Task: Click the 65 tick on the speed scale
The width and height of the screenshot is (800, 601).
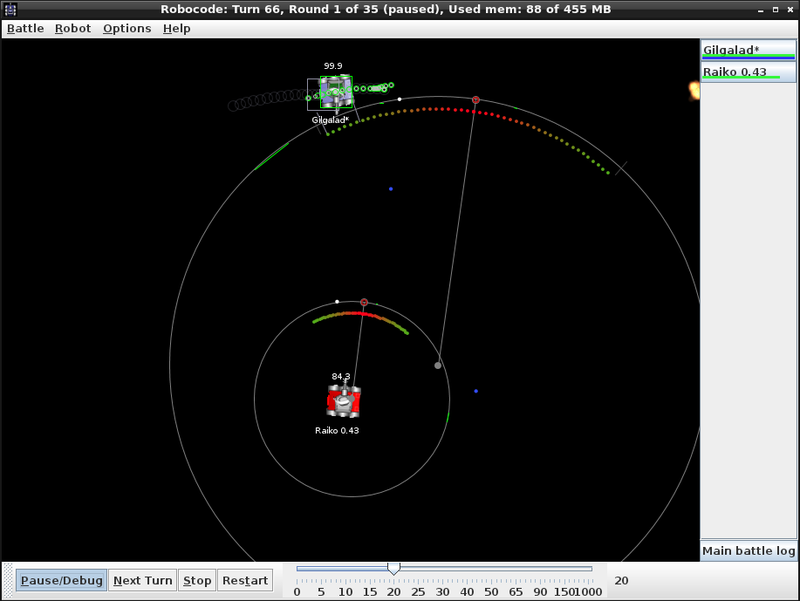Action: (x=516, y=592)
